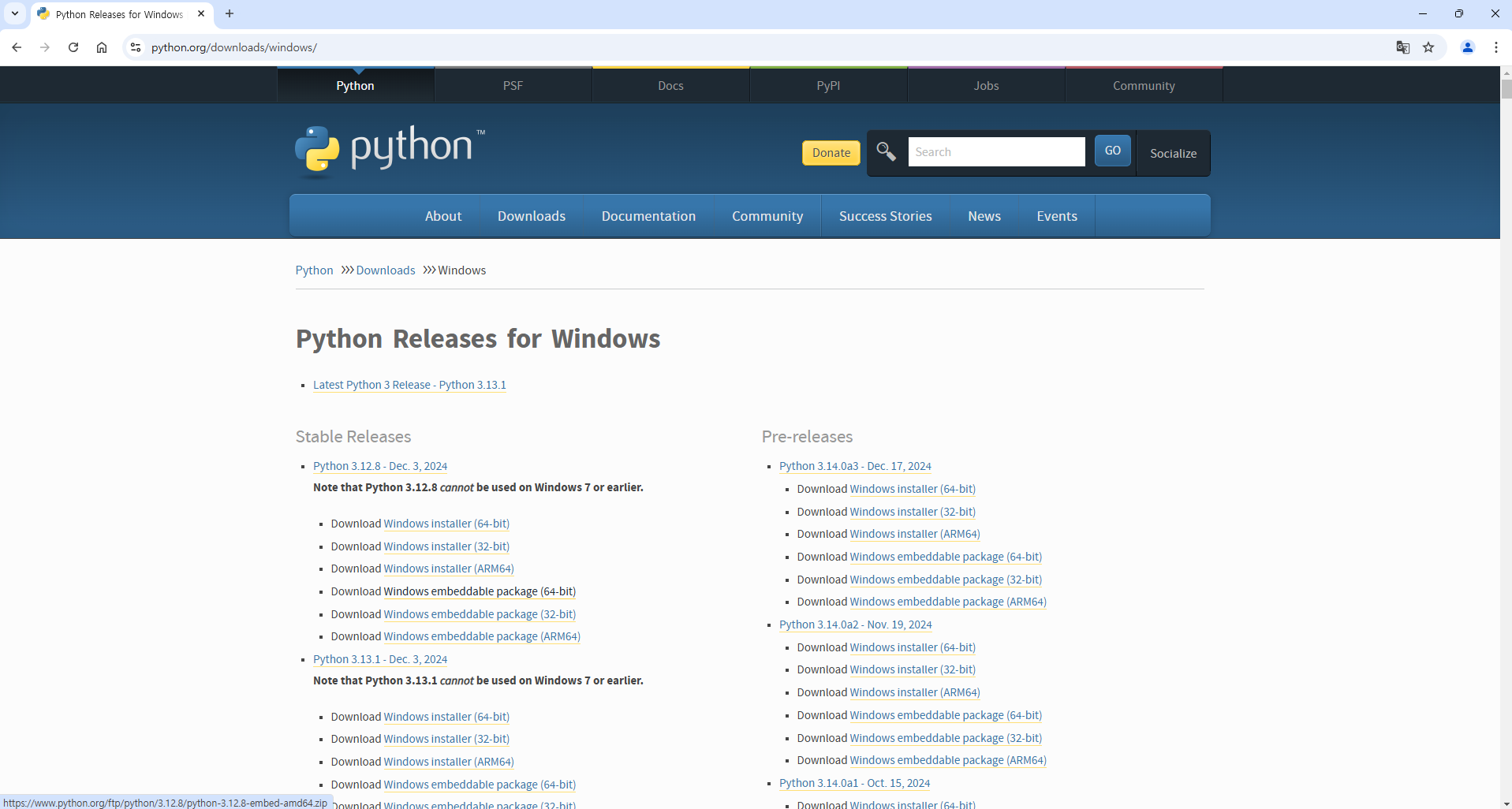Screen dimensions: 1512x809
Task: Click the GO search button
Action: (1113, 151)
